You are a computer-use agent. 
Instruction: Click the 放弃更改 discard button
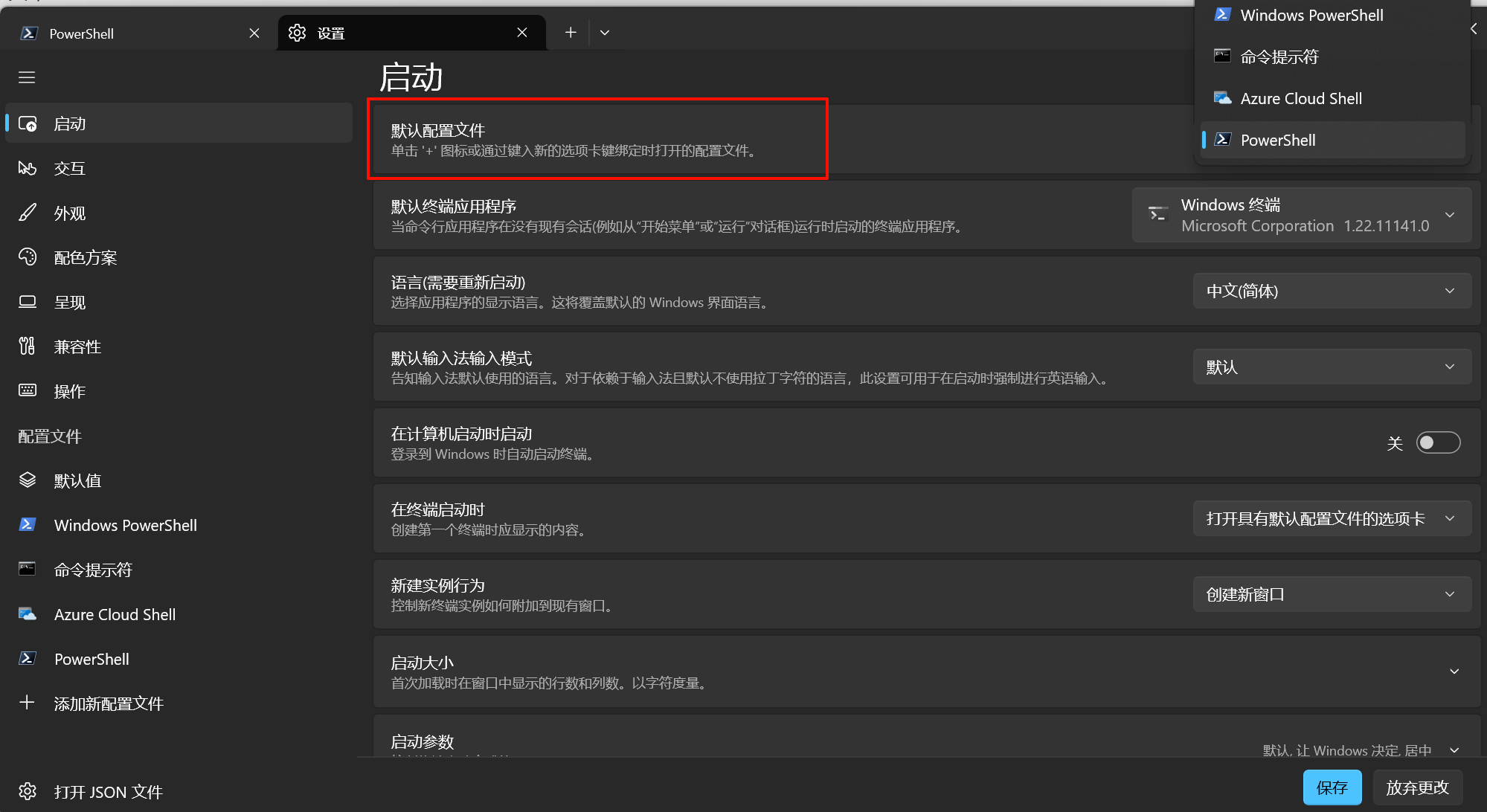click(x=1418, y=787)
